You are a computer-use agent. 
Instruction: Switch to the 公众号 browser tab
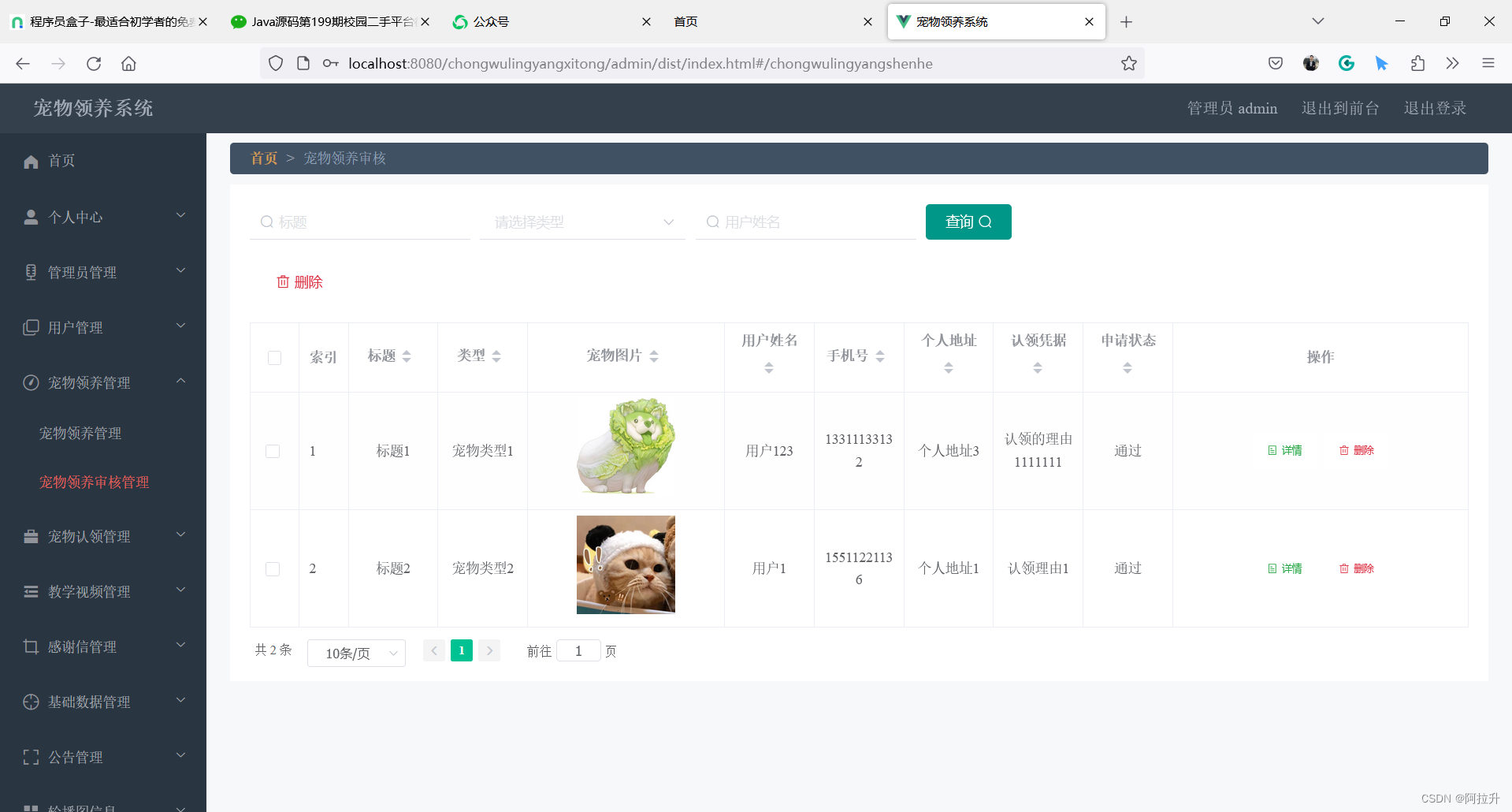552,22
